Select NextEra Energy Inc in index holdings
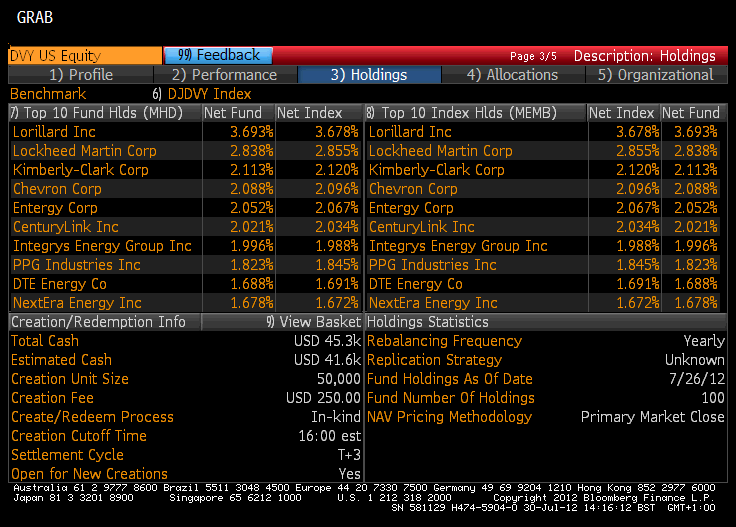Screen dimensions: 736x527 click(433, 303)
